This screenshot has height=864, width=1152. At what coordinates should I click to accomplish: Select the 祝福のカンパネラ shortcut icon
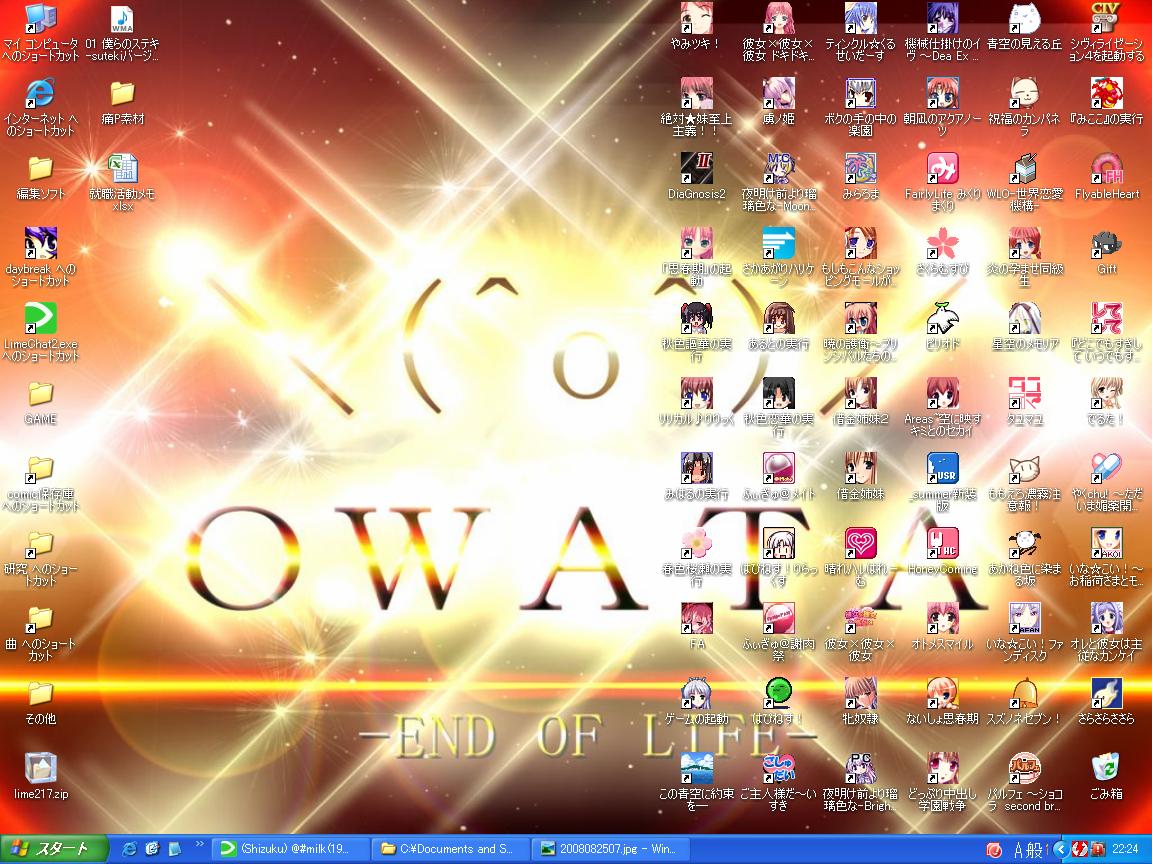[x=1024, y=94]
